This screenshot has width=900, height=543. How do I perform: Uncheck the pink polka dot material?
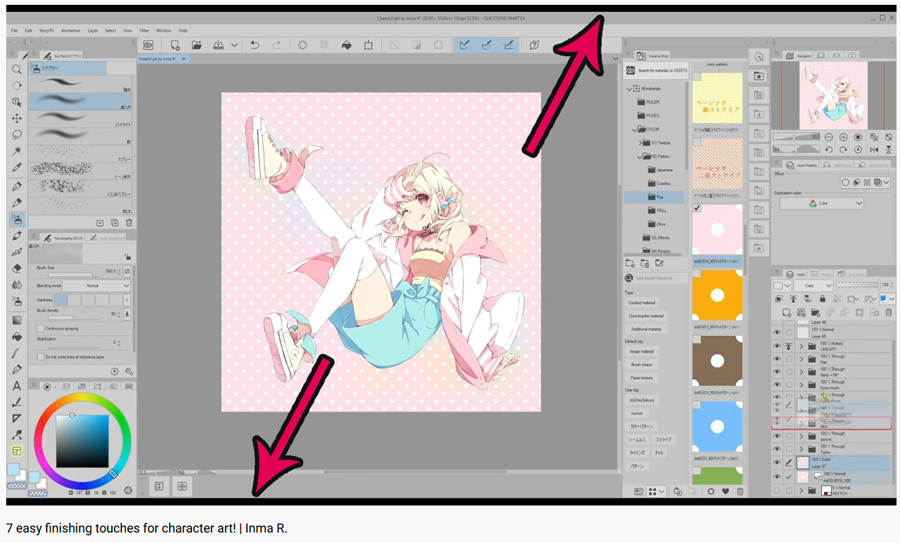(x=697, y=208)
